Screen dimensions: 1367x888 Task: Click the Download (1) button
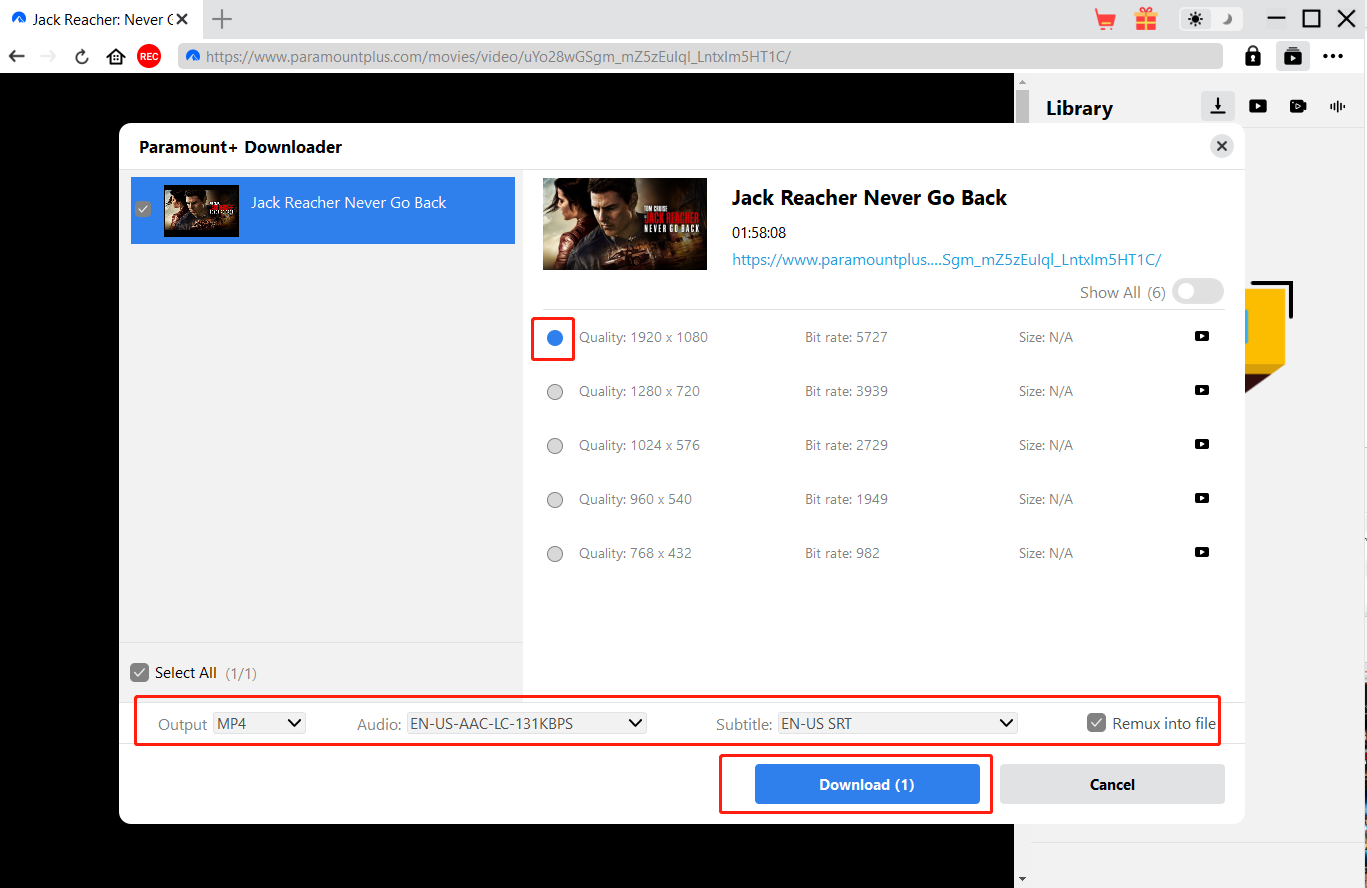tap(867, 785)
